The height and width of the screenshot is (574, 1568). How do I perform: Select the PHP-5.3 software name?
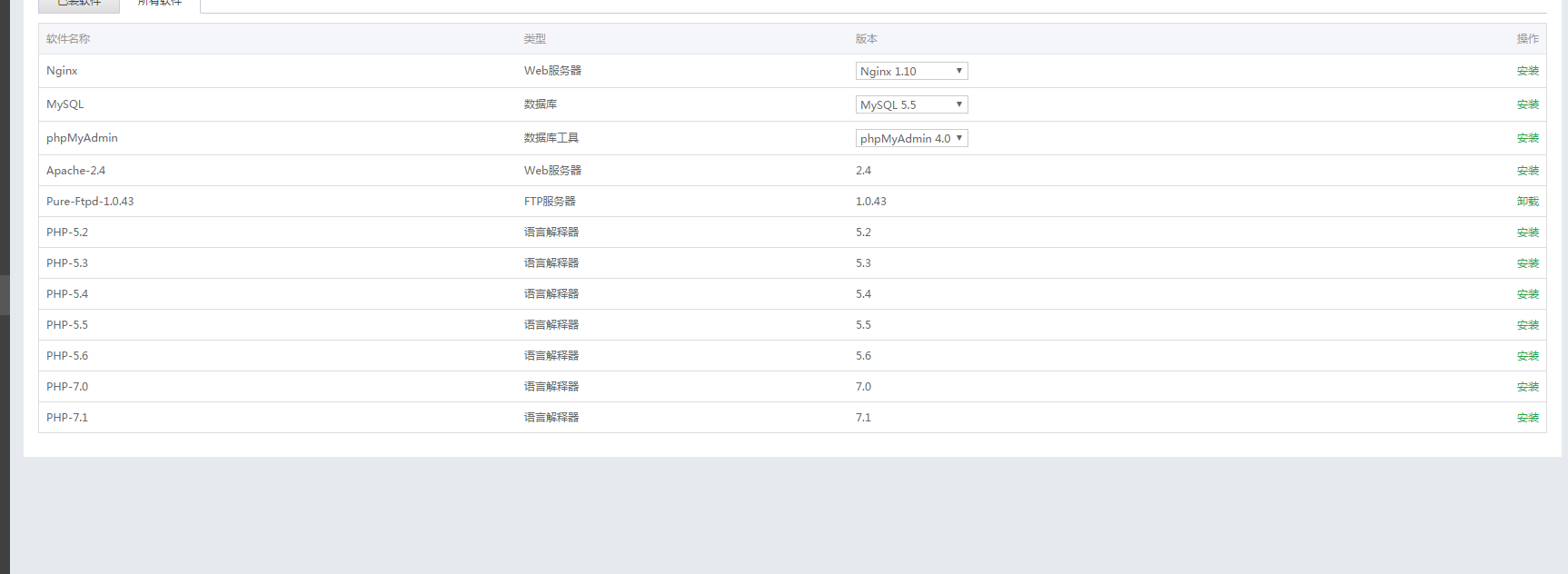(67, 263)
